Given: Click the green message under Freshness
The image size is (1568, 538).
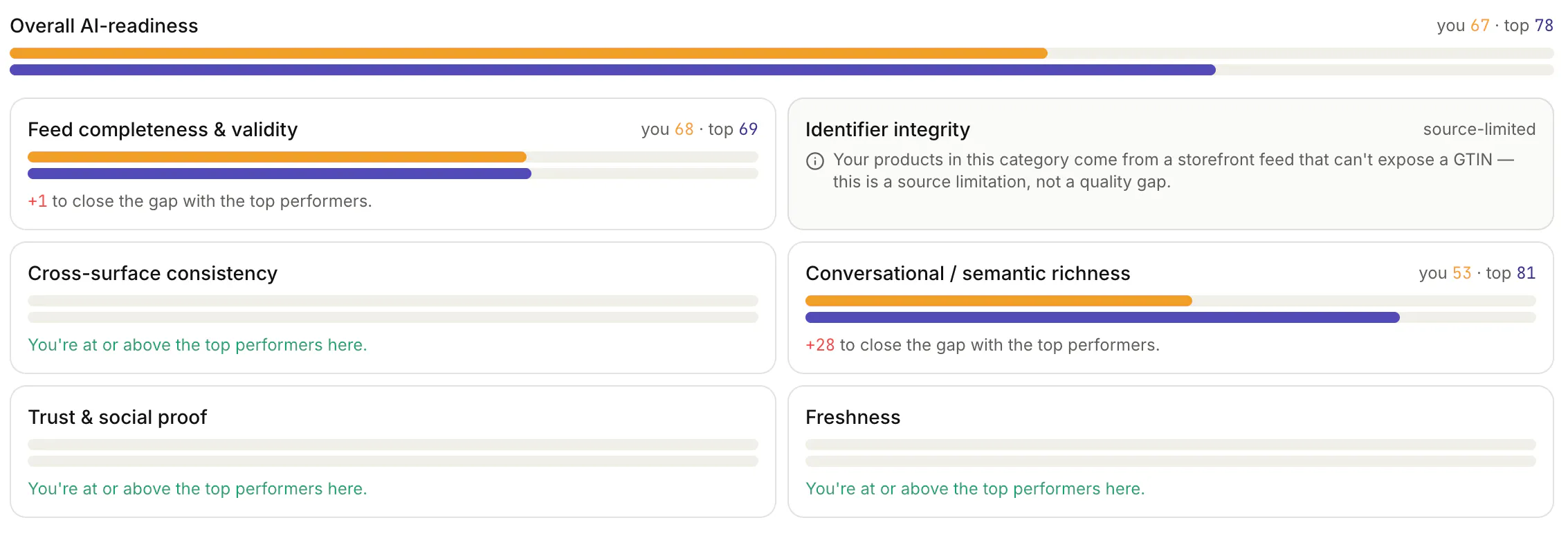Looking at the screenshot, I should 975,489.
